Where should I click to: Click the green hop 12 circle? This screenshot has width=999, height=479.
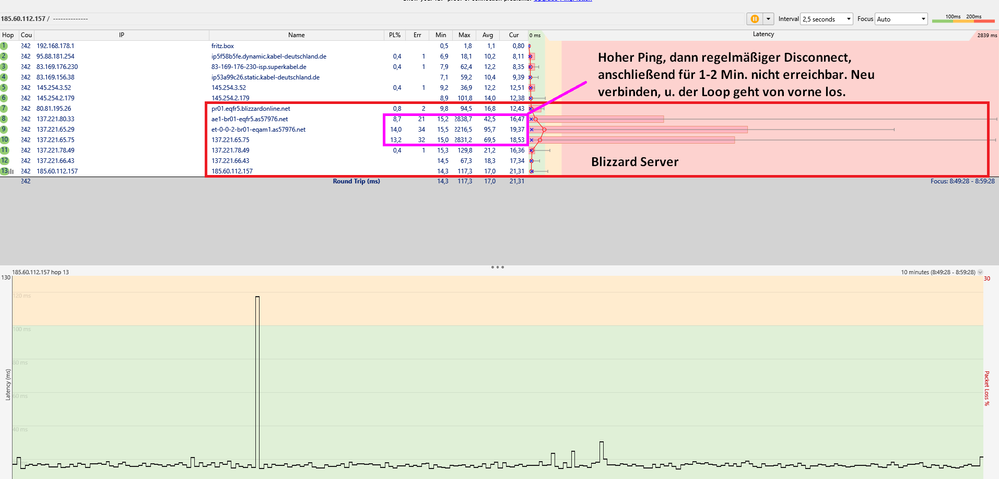(4, 161)
